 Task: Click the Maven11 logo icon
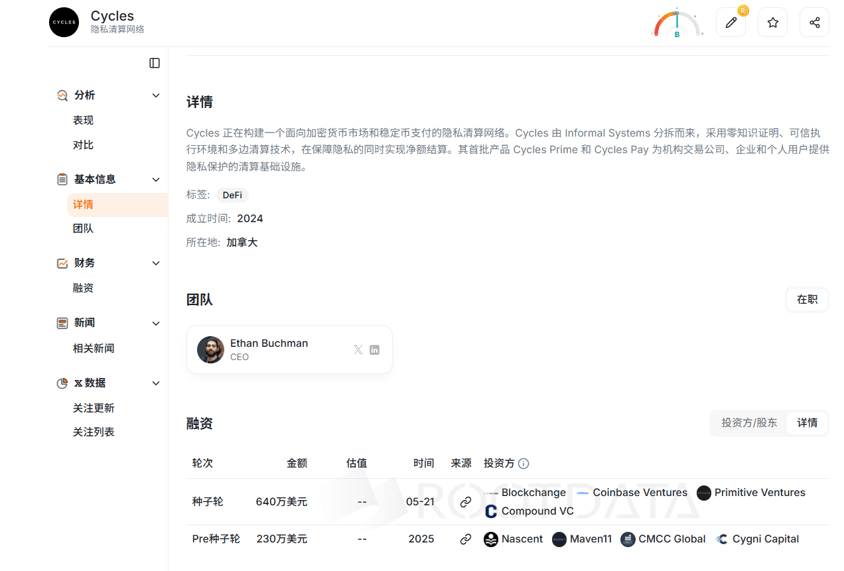point(559,539)
